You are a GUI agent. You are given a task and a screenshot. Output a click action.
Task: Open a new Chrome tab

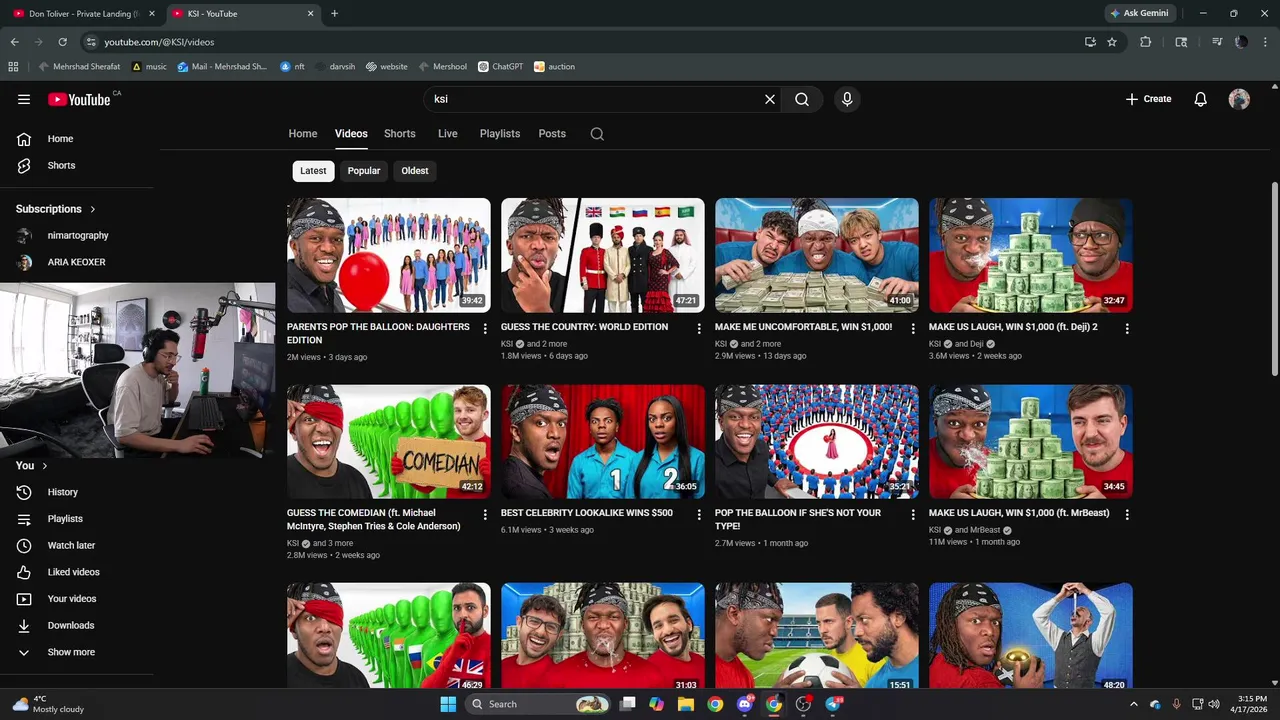(x=334, y=14)
